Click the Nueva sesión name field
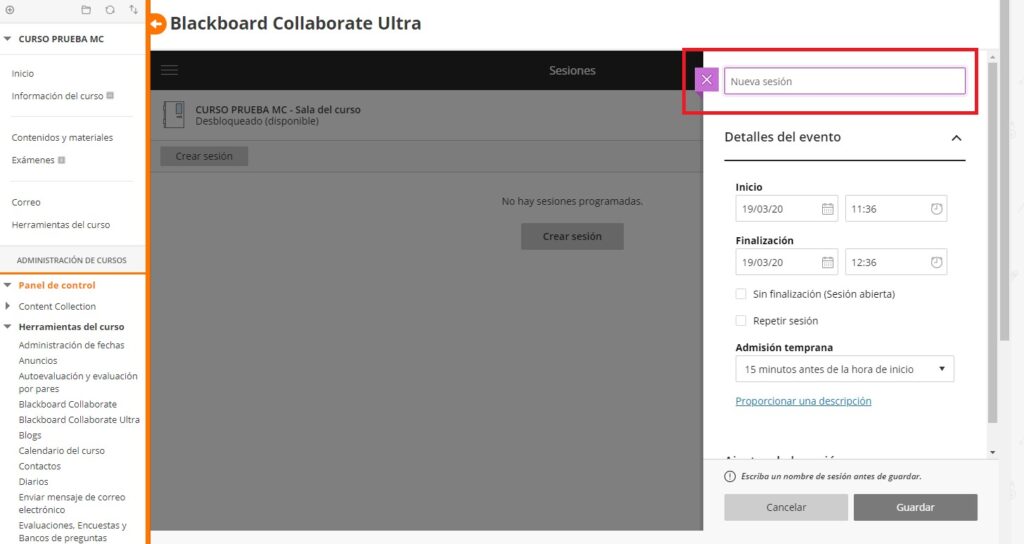1024x544 pixels. [844, 81]
